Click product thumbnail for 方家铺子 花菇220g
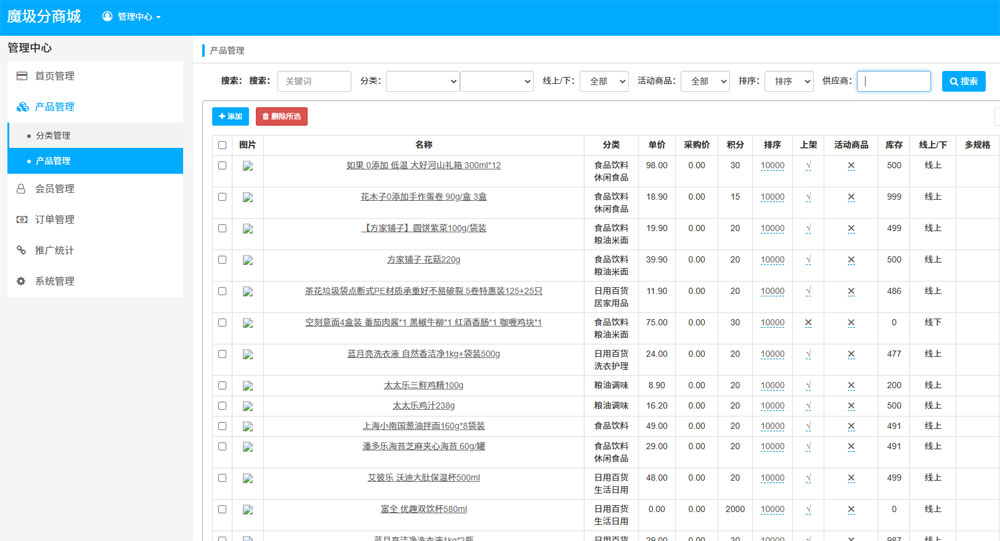This screenshot has height=541, width=1000. pos(248,260)
